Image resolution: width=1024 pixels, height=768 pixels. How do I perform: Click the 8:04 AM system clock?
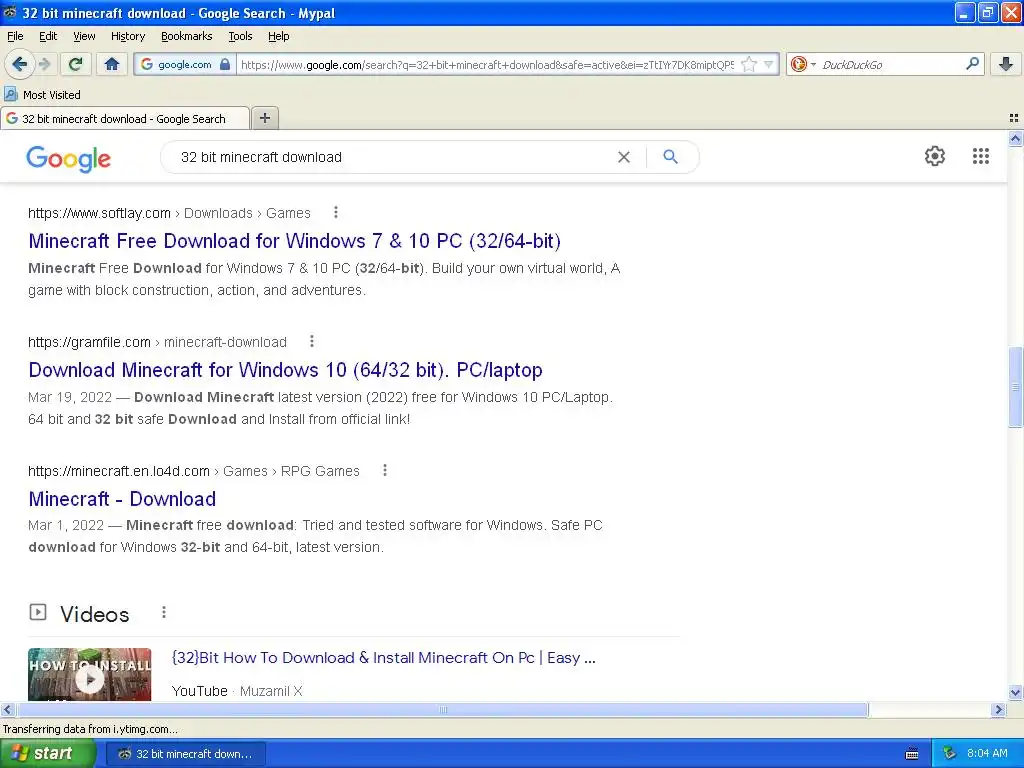(x=987, y=754)
